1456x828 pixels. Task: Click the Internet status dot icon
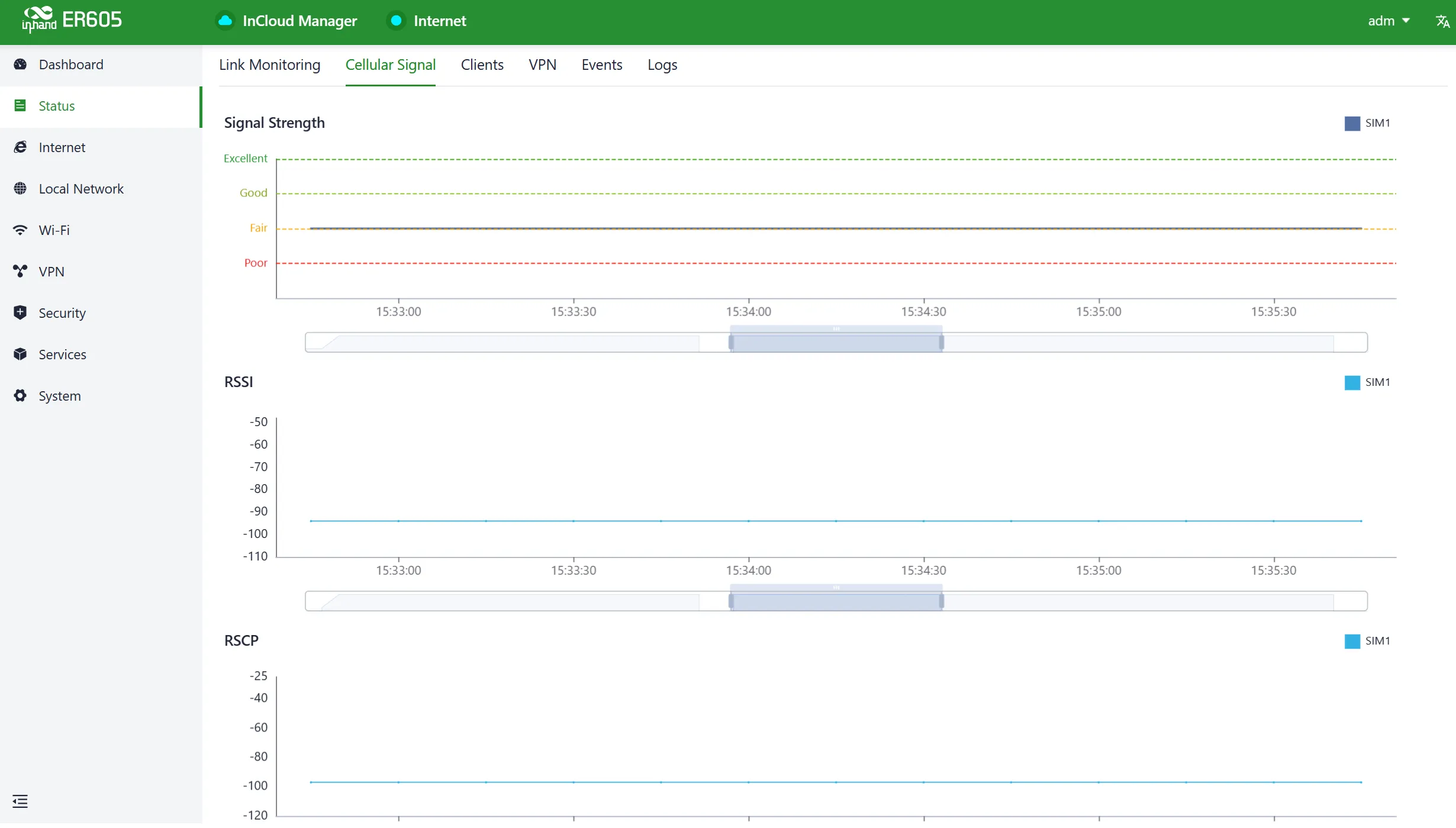click(x=396, y=21)
